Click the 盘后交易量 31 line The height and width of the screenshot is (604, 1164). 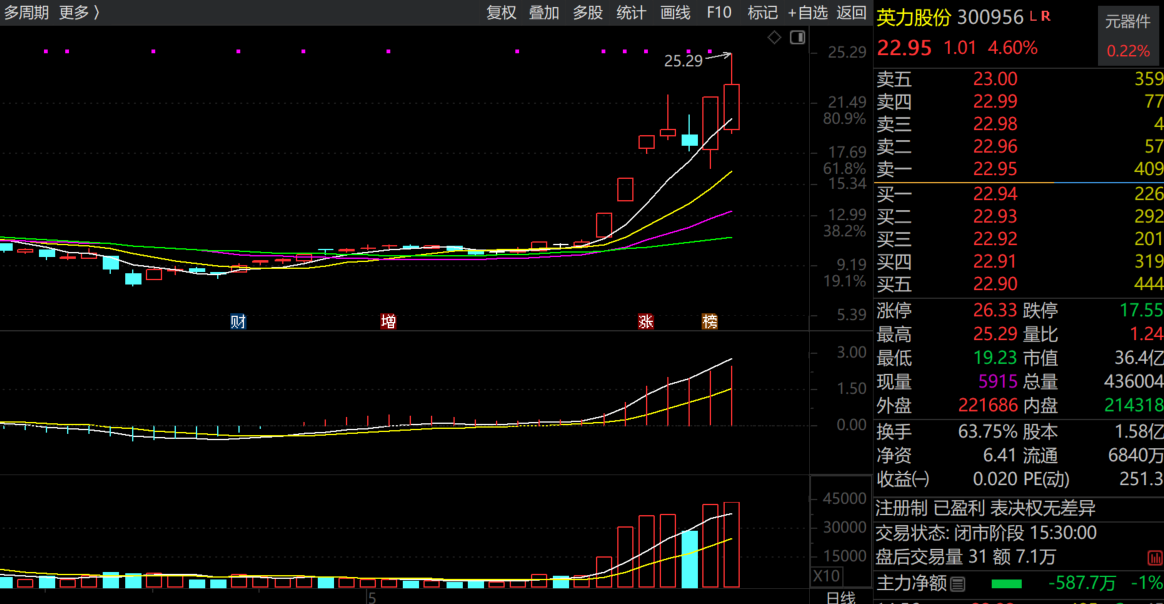[966, 557]
